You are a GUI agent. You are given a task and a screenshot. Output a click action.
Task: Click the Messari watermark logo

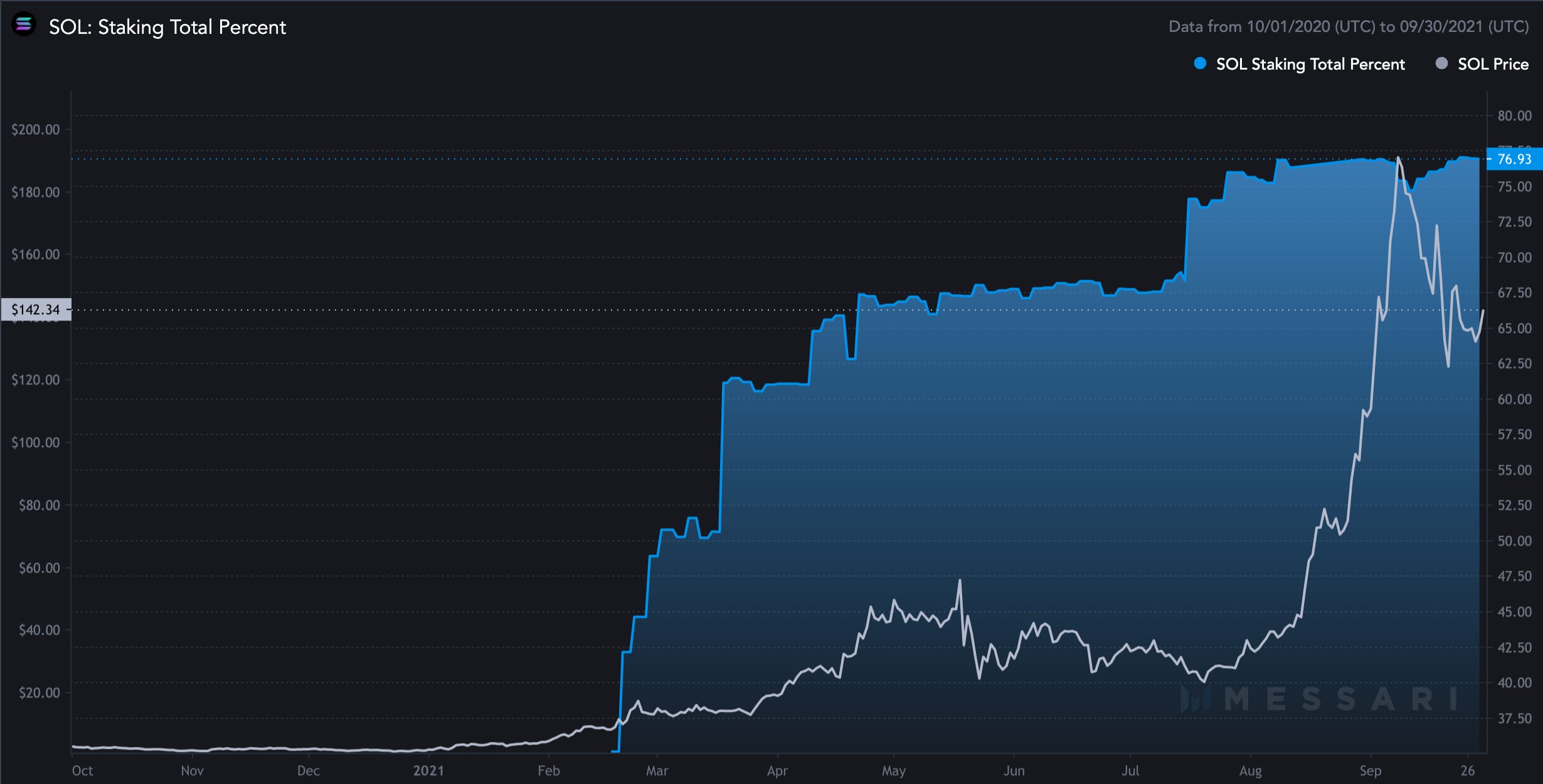1317,698
